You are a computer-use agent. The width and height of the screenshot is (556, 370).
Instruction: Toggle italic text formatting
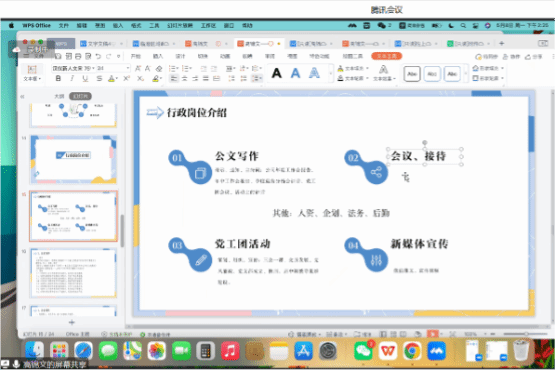coord(72,78)
